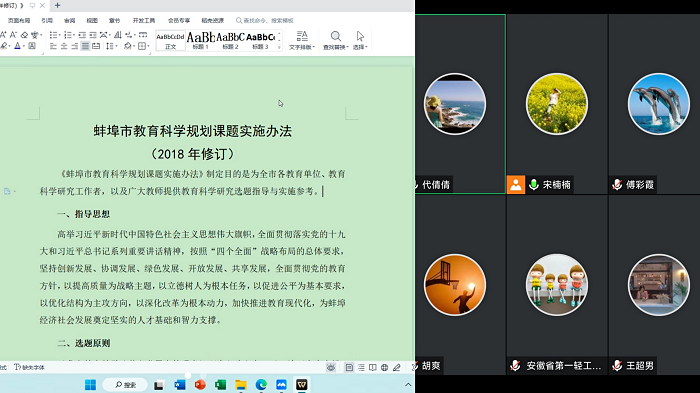The height and width of the screenshot is (393, 700).
Task: Open the 会员专享 ribbon tab
Action: [179, 21]
